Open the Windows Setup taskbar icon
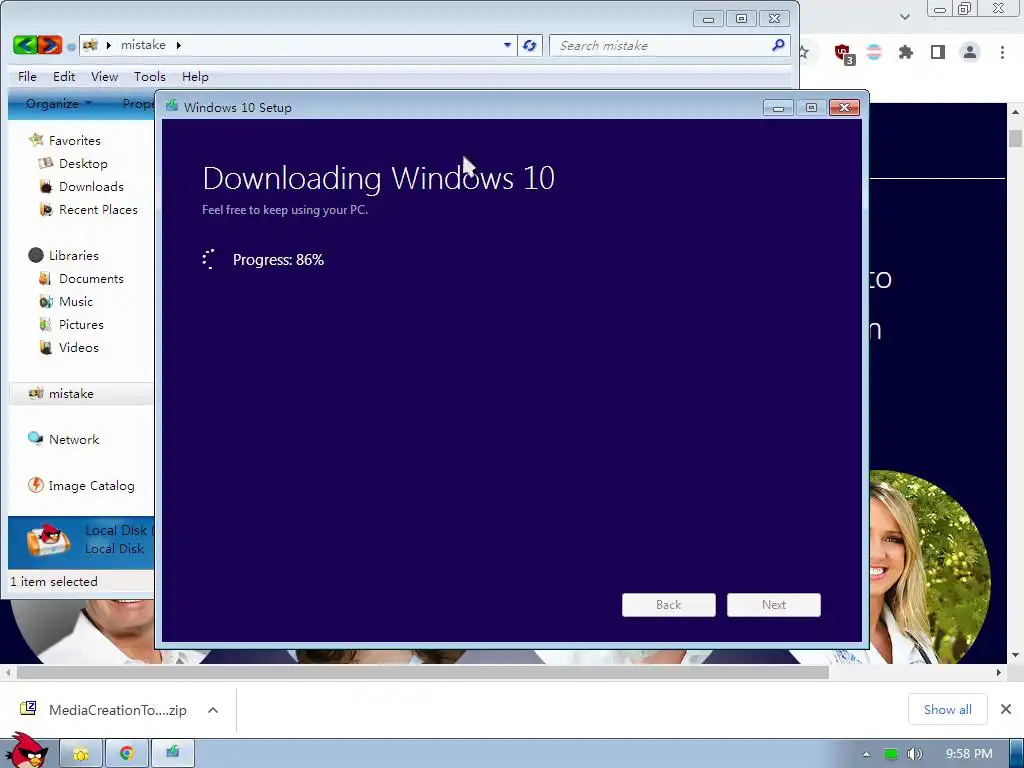 172,754
